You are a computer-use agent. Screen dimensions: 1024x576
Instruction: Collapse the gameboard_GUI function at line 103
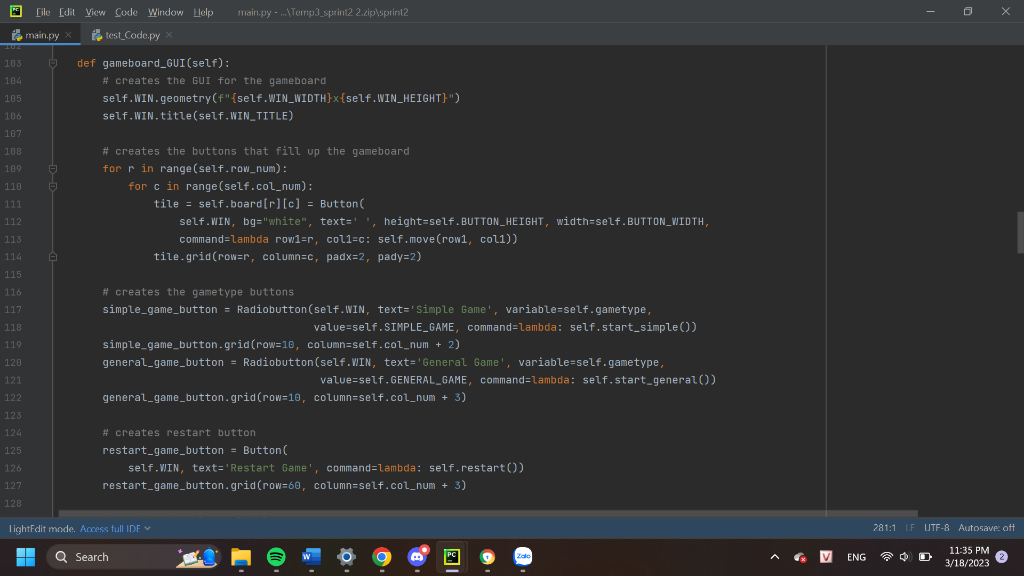(53, 63)
